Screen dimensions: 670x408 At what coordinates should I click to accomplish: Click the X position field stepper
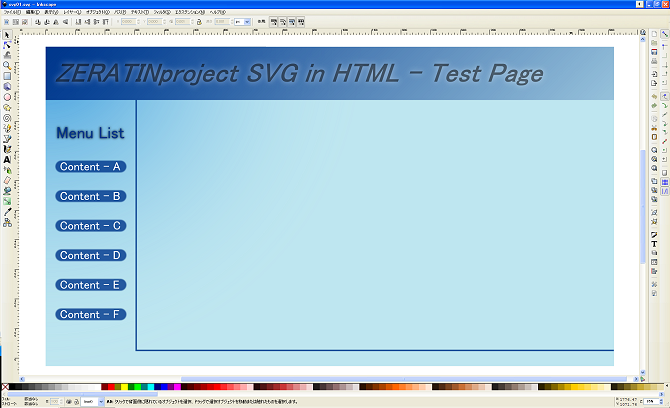click(138, 22)
